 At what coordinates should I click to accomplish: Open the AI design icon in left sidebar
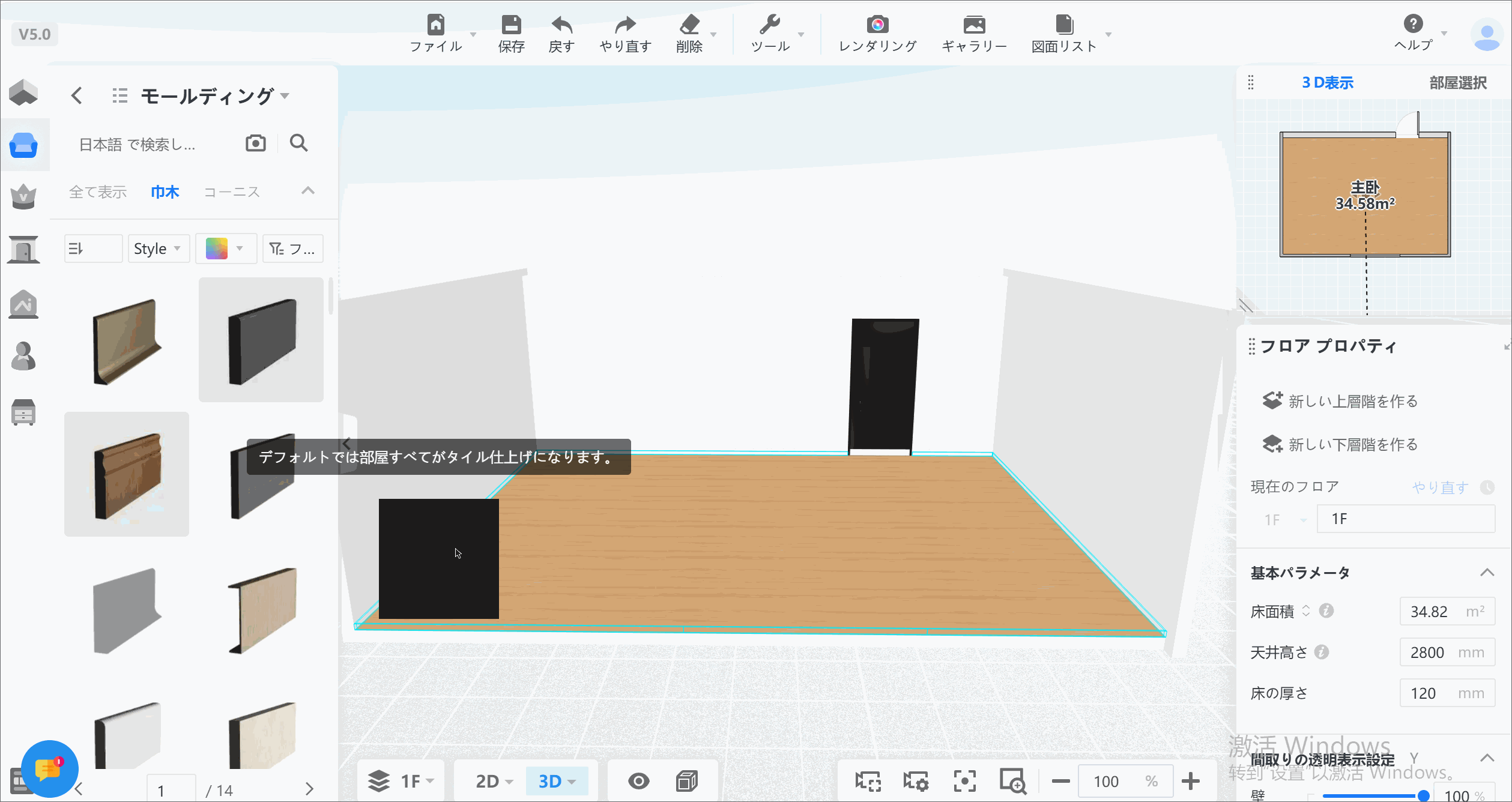point(23,304)
